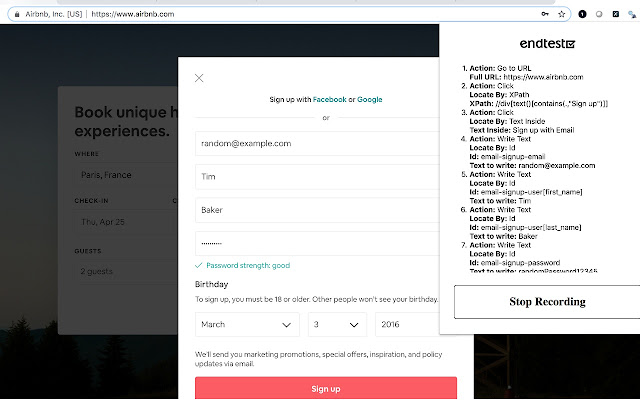
Task: Click the check-in date Thu, Apr 25
Action: 122,222
